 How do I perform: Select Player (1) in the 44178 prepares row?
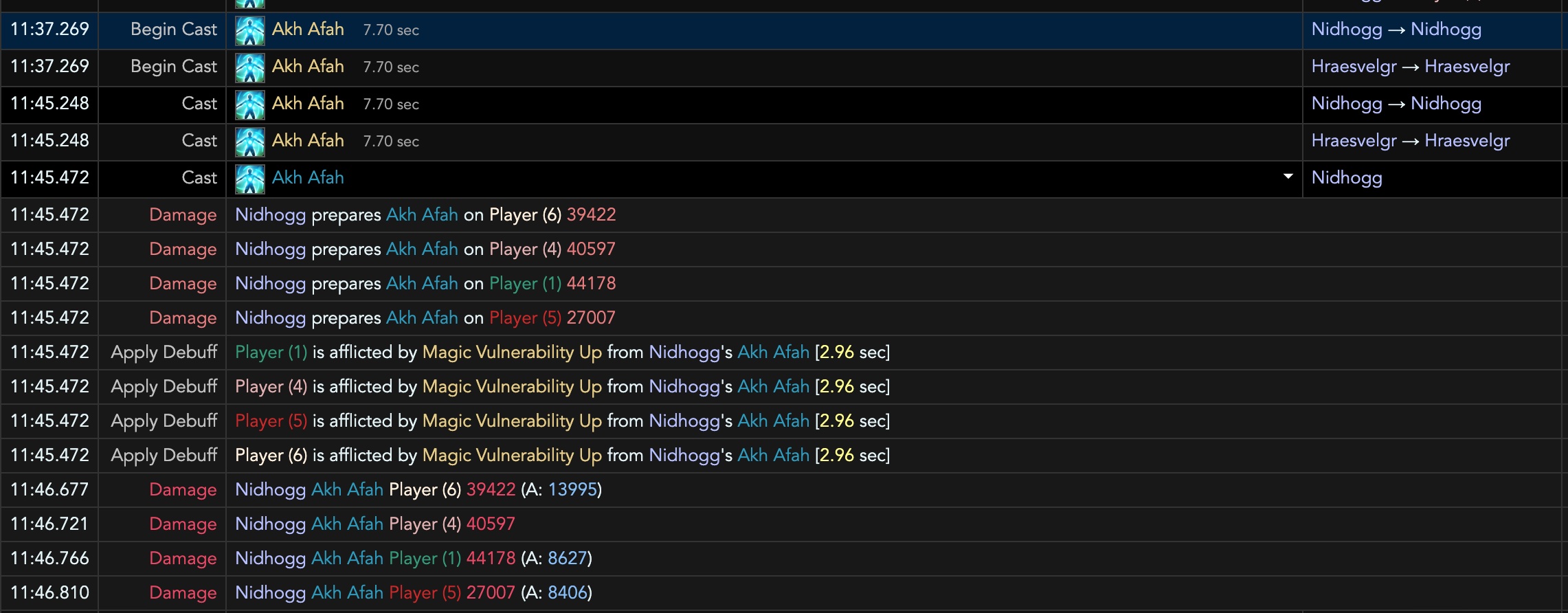(525, 284)
